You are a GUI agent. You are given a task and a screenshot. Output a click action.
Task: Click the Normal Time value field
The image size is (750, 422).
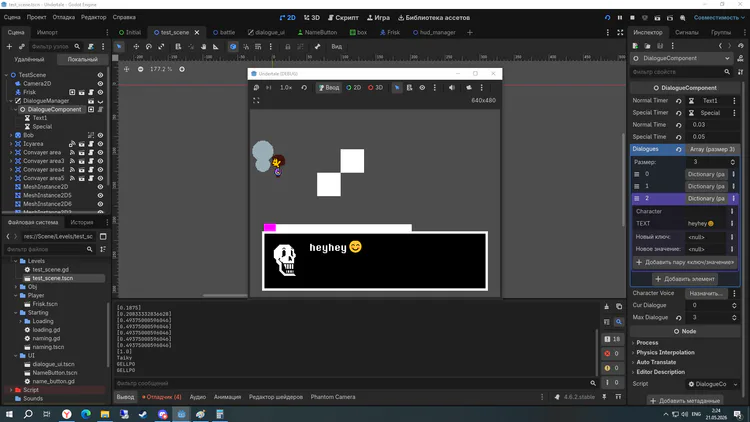click(713, 125)
